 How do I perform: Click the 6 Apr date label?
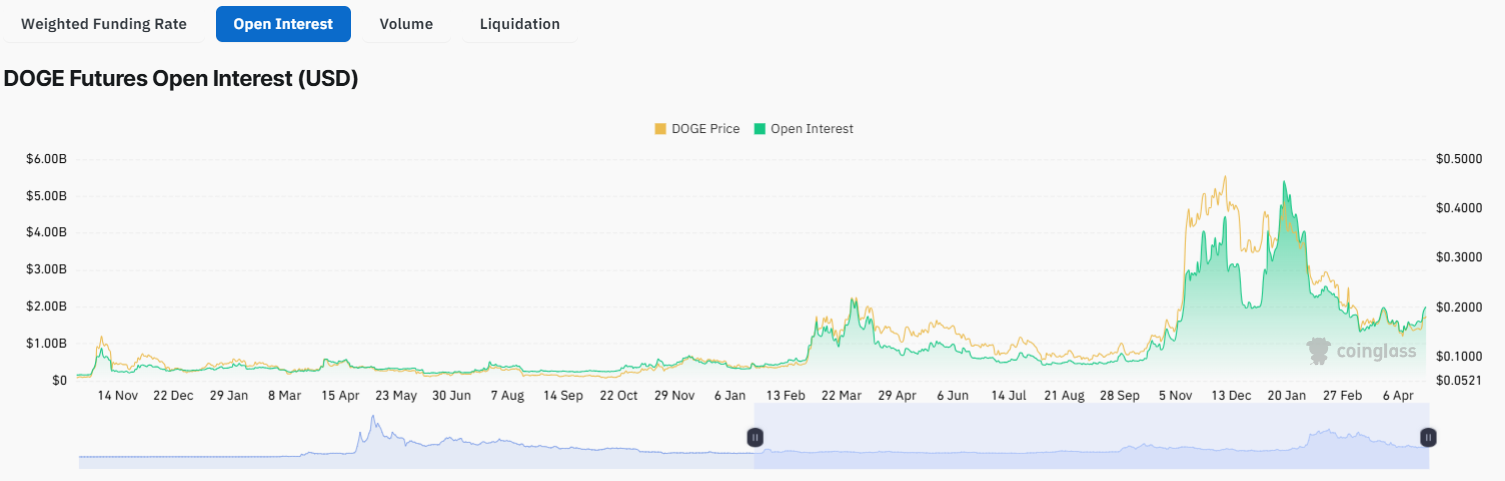[1399, 396]
